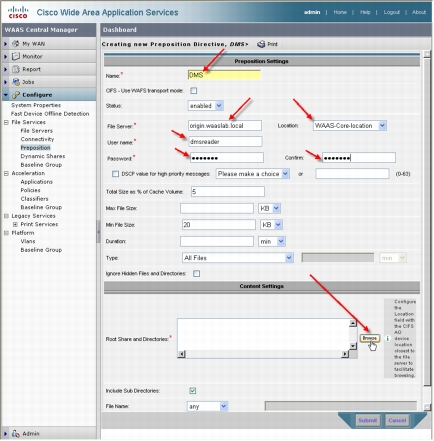Open Max File Size KB unit dropdown

tap(269, 208)
